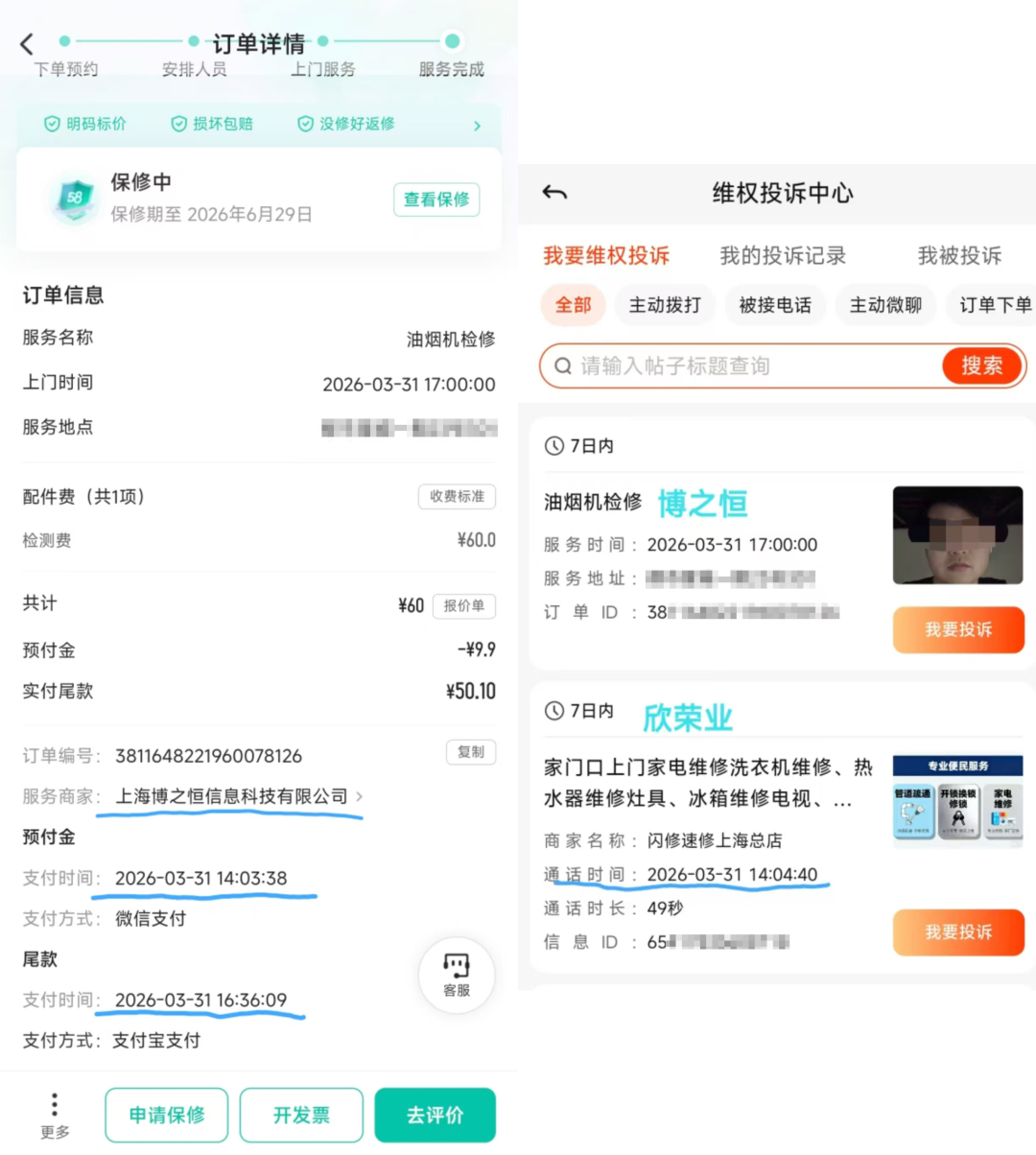This screenshot has height=1155, width=1036.
Task: Expand the service guarantees chevron
Action: (x=477, y=126)
